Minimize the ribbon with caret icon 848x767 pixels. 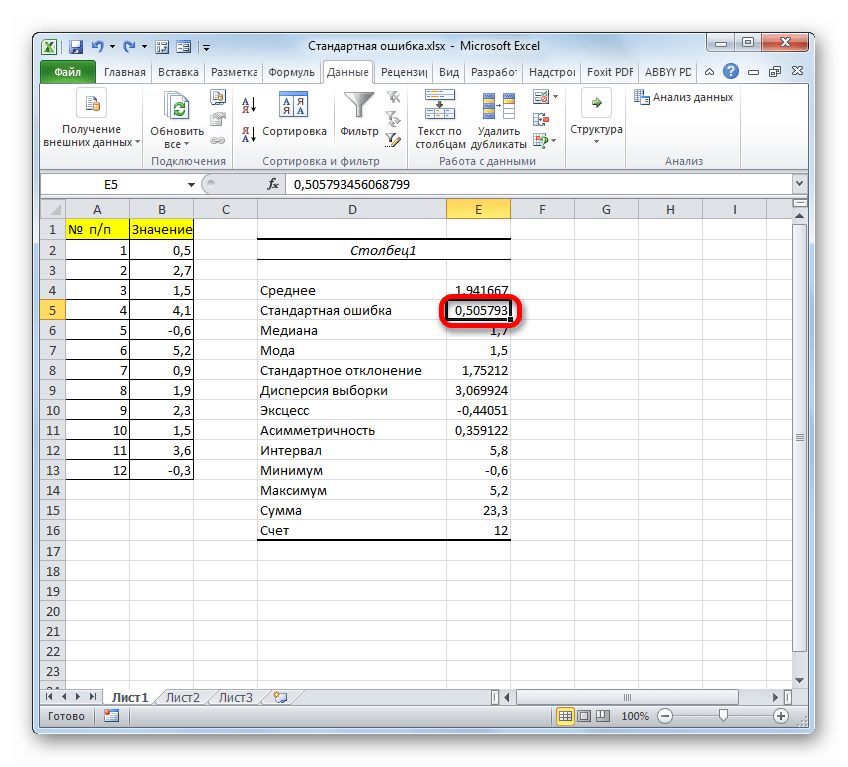(709, 71)
